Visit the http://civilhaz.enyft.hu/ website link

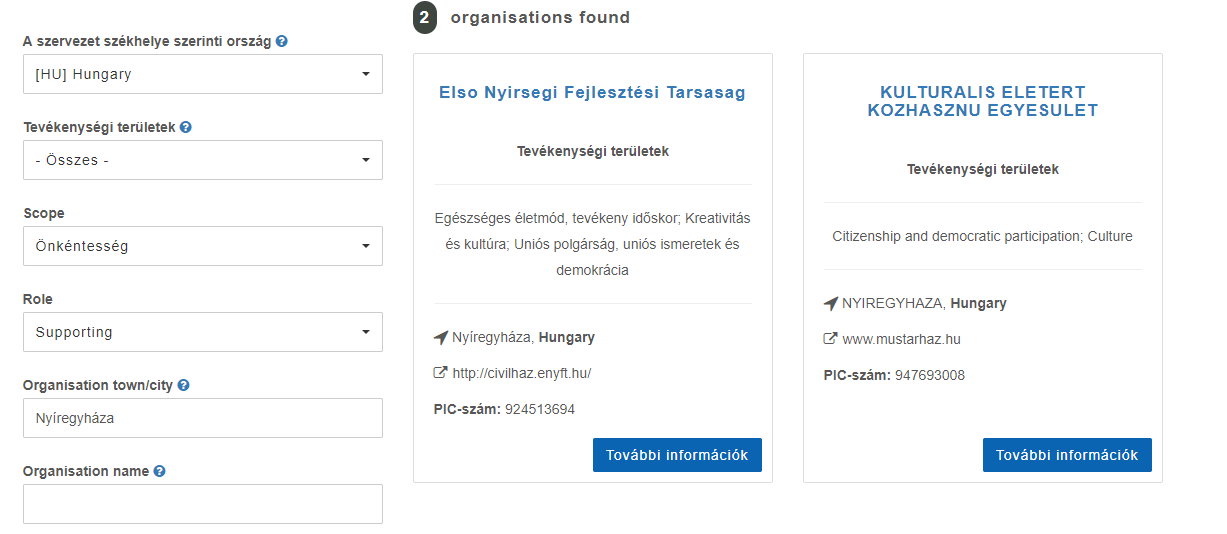click(522, 373)
